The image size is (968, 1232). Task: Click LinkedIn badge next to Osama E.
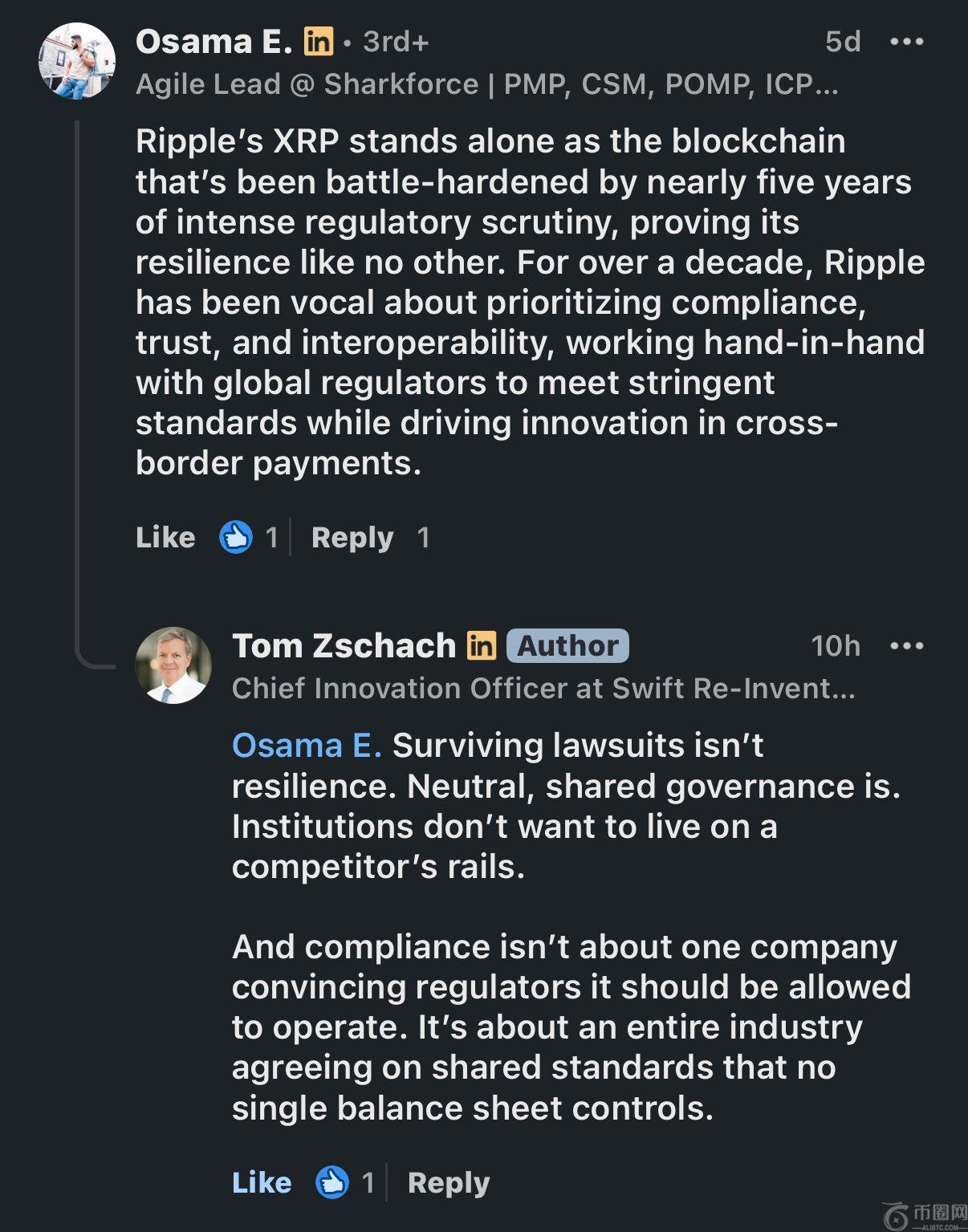tap(319, 41)
